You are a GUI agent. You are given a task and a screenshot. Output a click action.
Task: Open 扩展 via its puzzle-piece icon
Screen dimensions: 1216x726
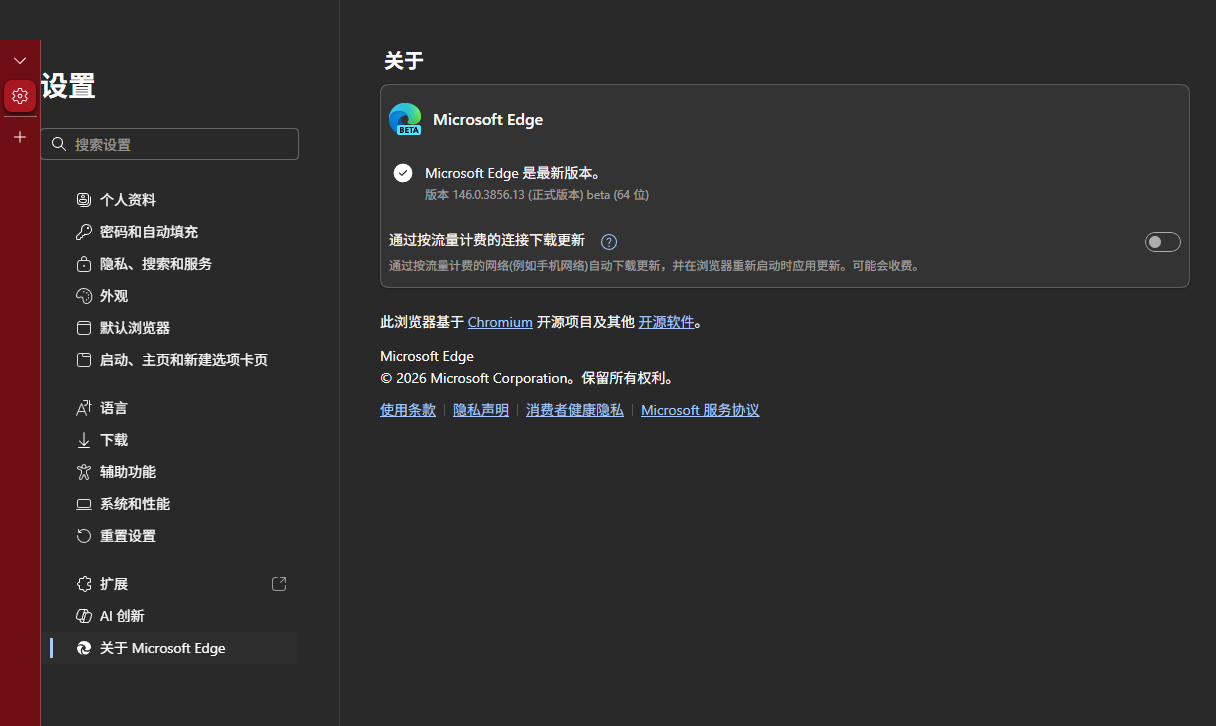click(84, 583)
